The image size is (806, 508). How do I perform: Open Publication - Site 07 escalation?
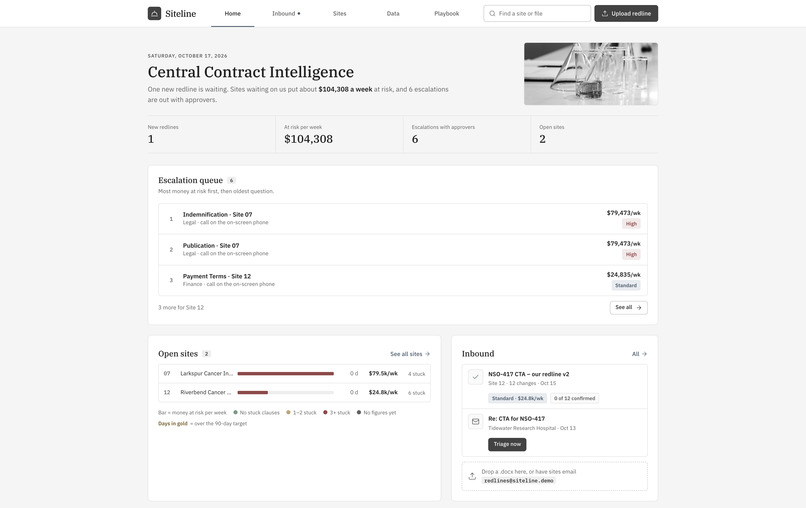[402, 249]
